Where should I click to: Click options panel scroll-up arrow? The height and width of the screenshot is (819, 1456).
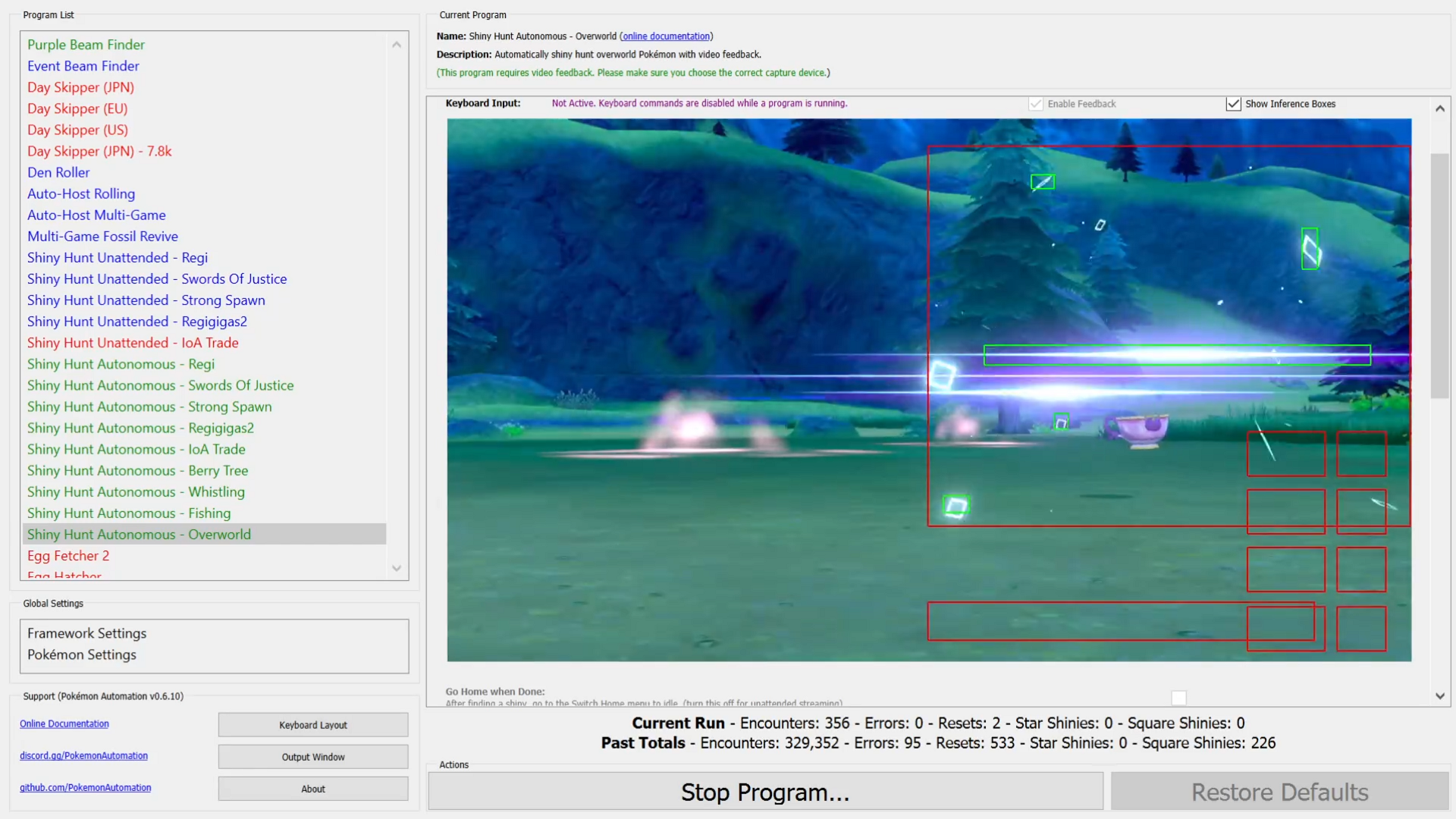(x=1439, y=108)
